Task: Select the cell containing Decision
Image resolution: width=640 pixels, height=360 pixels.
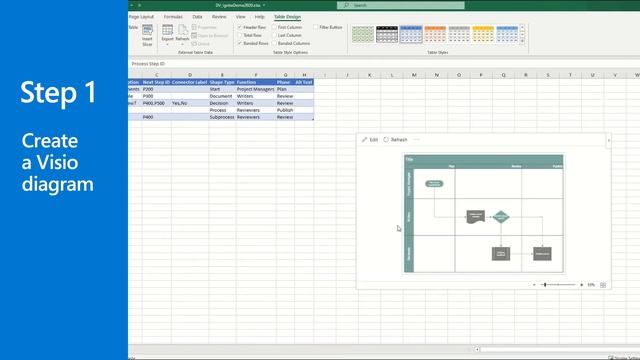Action: coord(222,103)
